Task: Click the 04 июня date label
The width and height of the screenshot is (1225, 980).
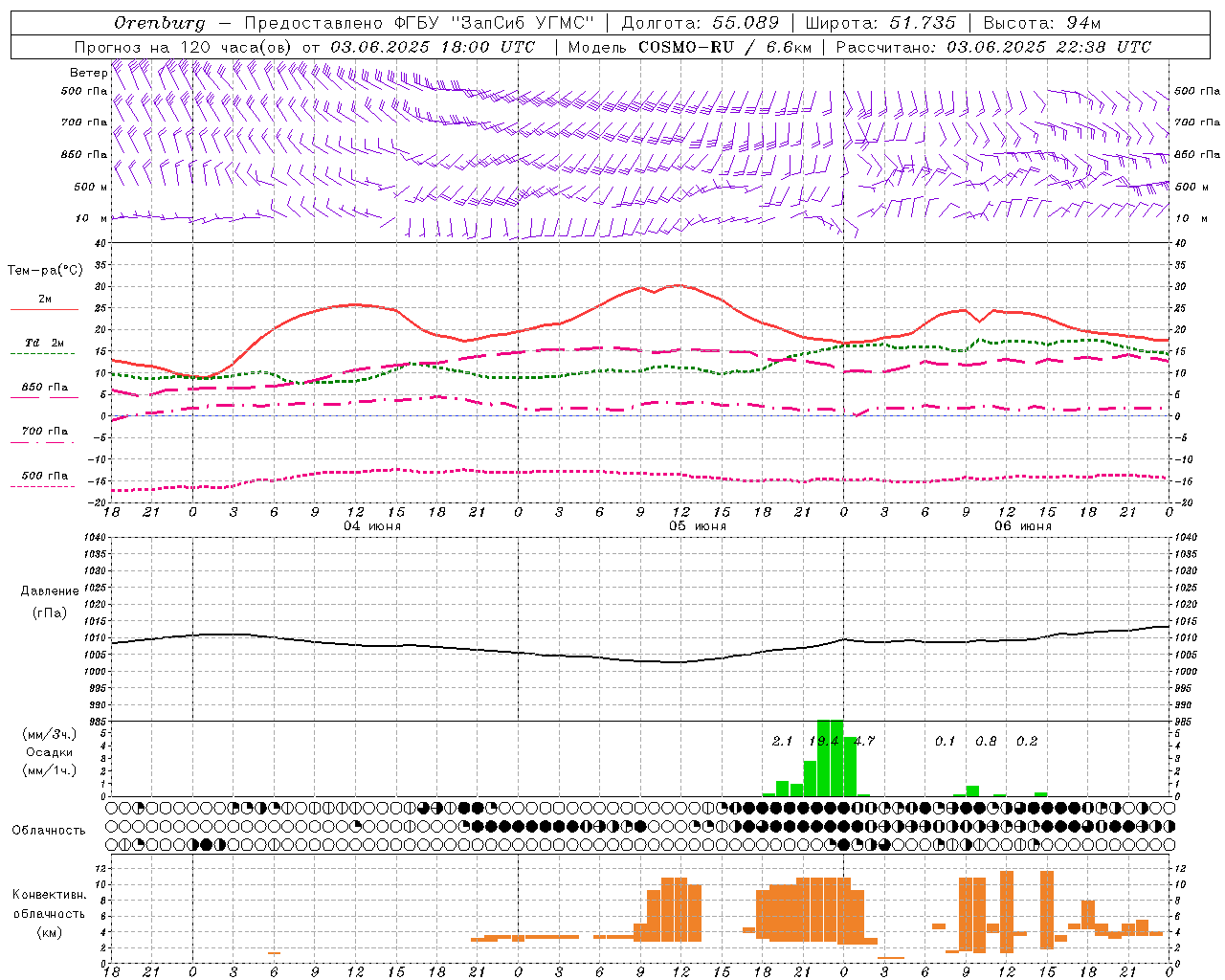Action: pos(372,526)
